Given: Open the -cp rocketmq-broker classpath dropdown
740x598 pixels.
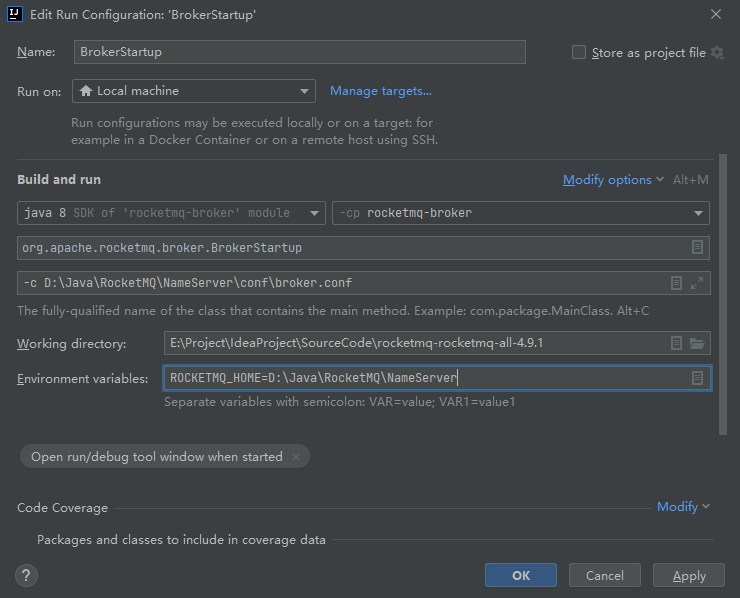Looking at the screenshot, I should point(520,213).
